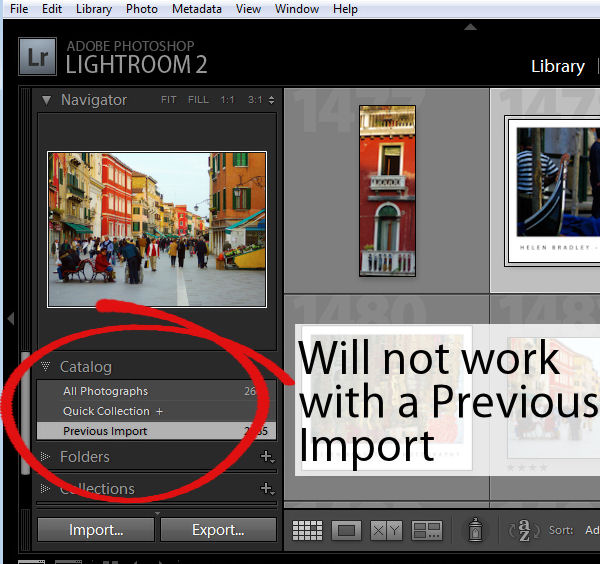Select Quick Collection in the Catalog

click(156, 411)
